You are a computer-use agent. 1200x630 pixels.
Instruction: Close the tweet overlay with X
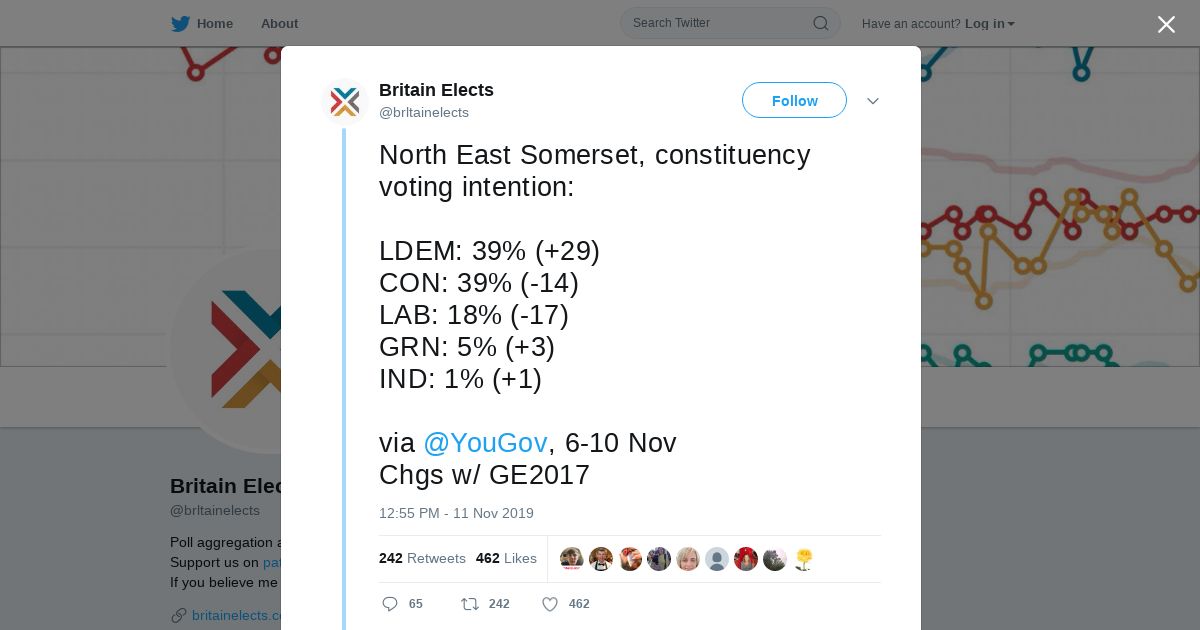1166,25
